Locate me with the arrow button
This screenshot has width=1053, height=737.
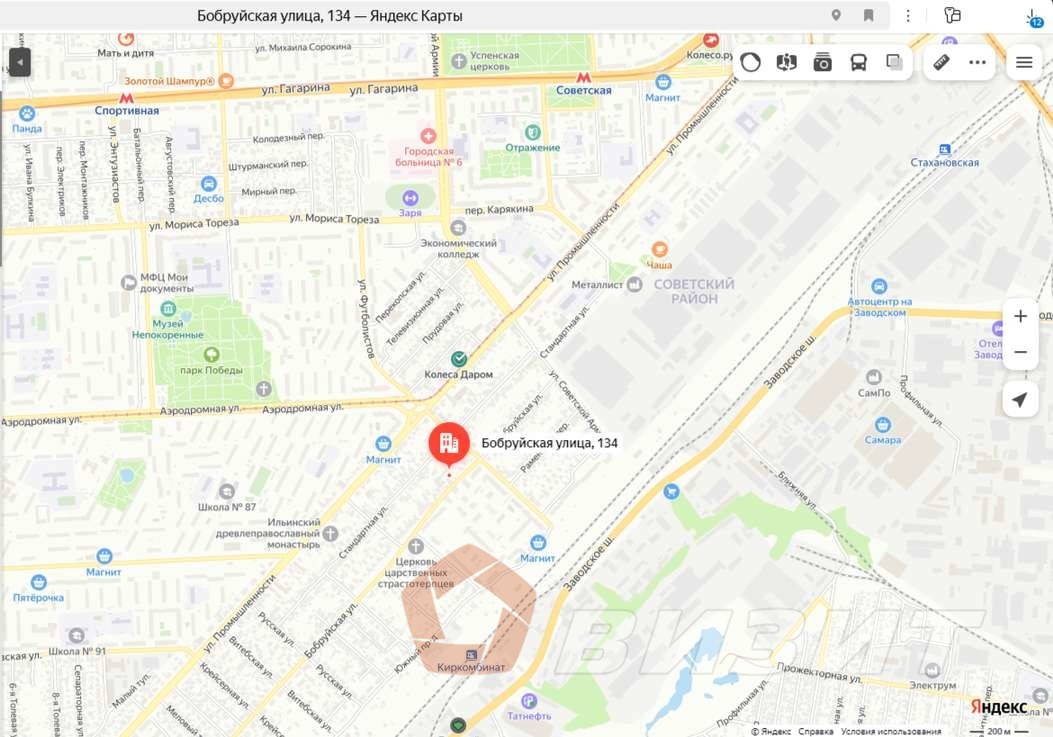[1020, 400]
